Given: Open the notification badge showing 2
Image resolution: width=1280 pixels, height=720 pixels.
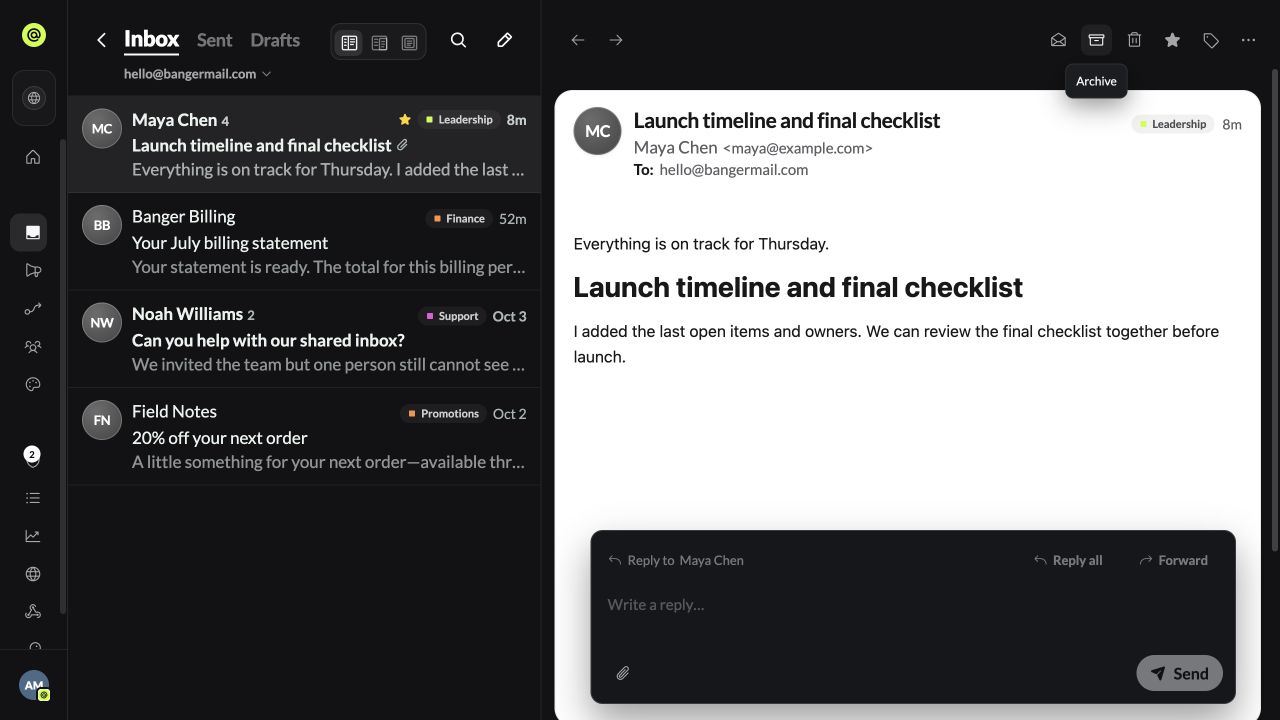Looking at the screenshot, I should [x=32, y=456].
